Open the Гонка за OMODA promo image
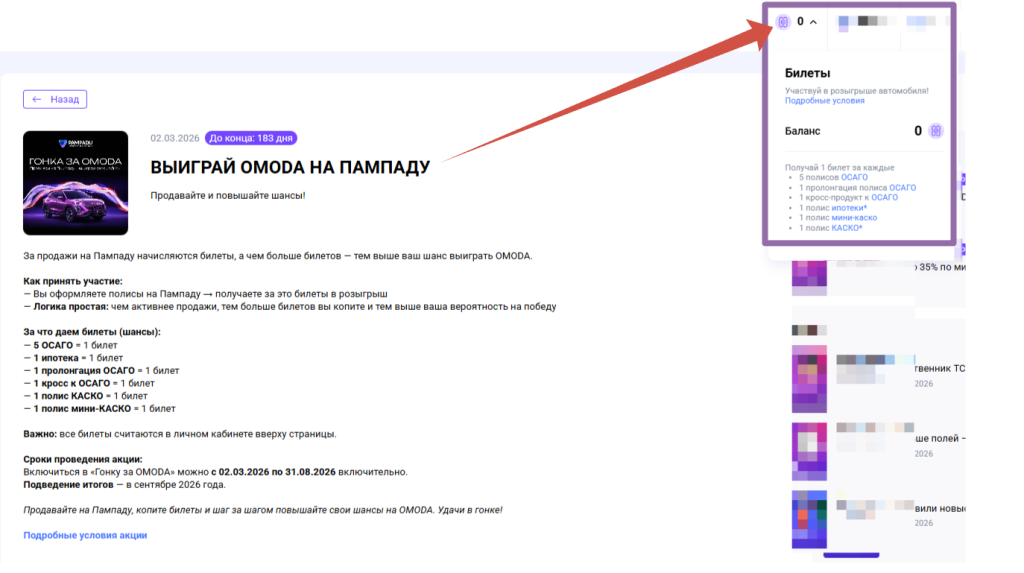This screenshot has width=1024, height=573. [x=75, y=183]
